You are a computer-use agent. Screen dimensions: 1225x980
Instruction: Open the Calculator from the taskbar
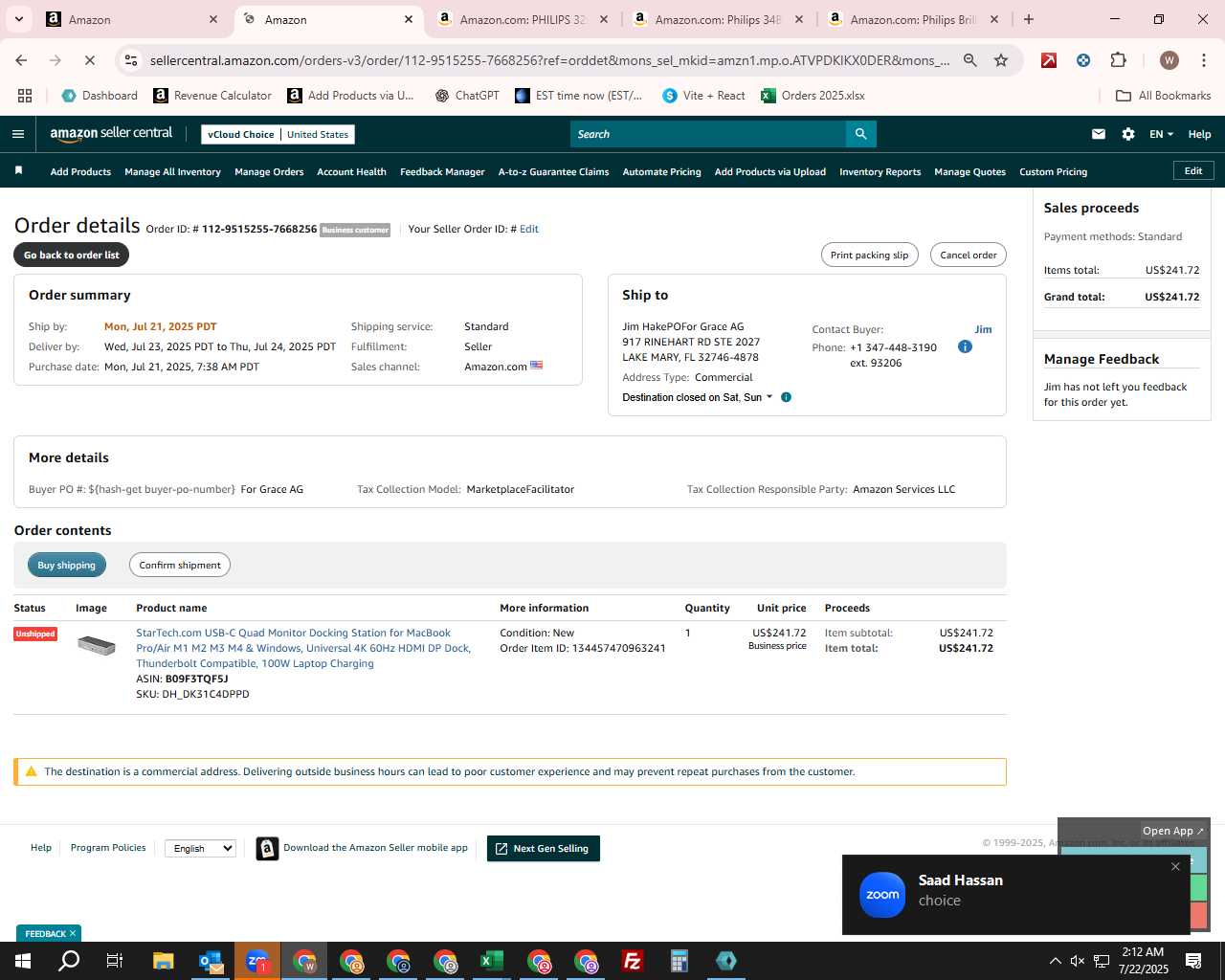(x=679, y=961)
